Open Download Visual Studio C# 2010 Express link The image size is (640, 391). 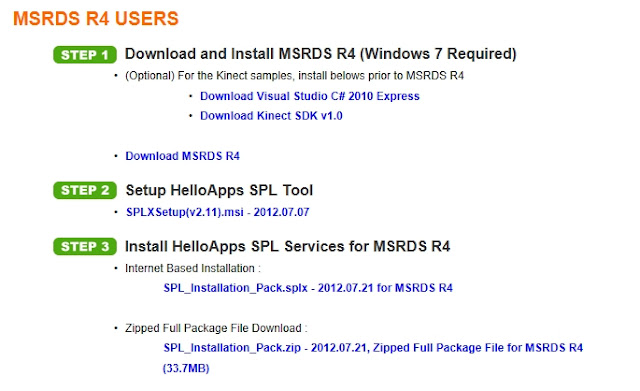tap(309, 96)
